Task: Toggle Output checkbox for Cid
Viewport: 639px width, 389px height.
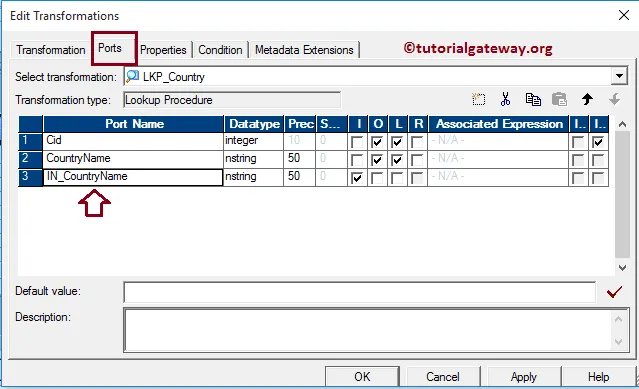Action: (x=377, y=142)
